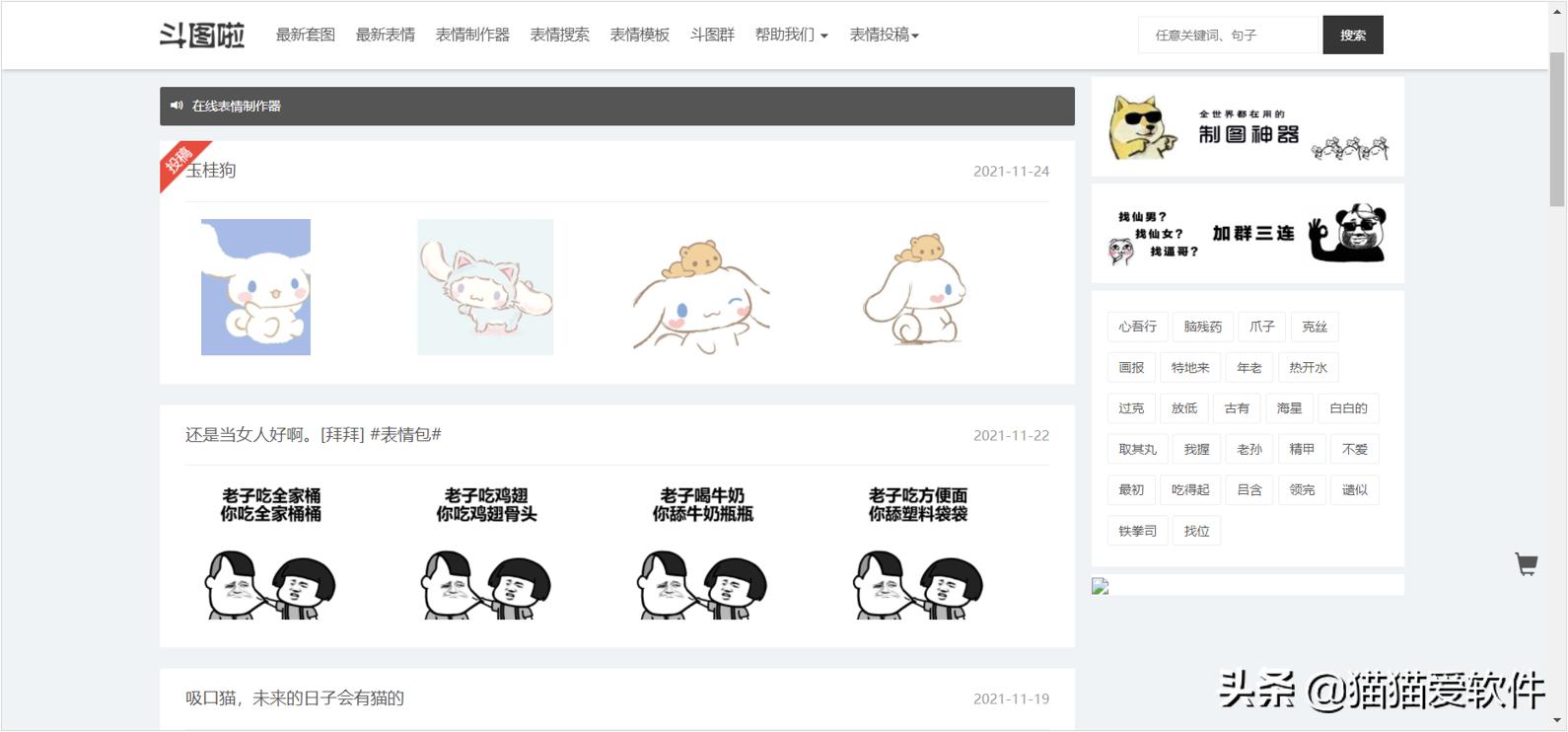The width and height of the screenshot is (1568, 732).
Task: Click the 加群三连 sidebar banner
Action: [1247, 234]
